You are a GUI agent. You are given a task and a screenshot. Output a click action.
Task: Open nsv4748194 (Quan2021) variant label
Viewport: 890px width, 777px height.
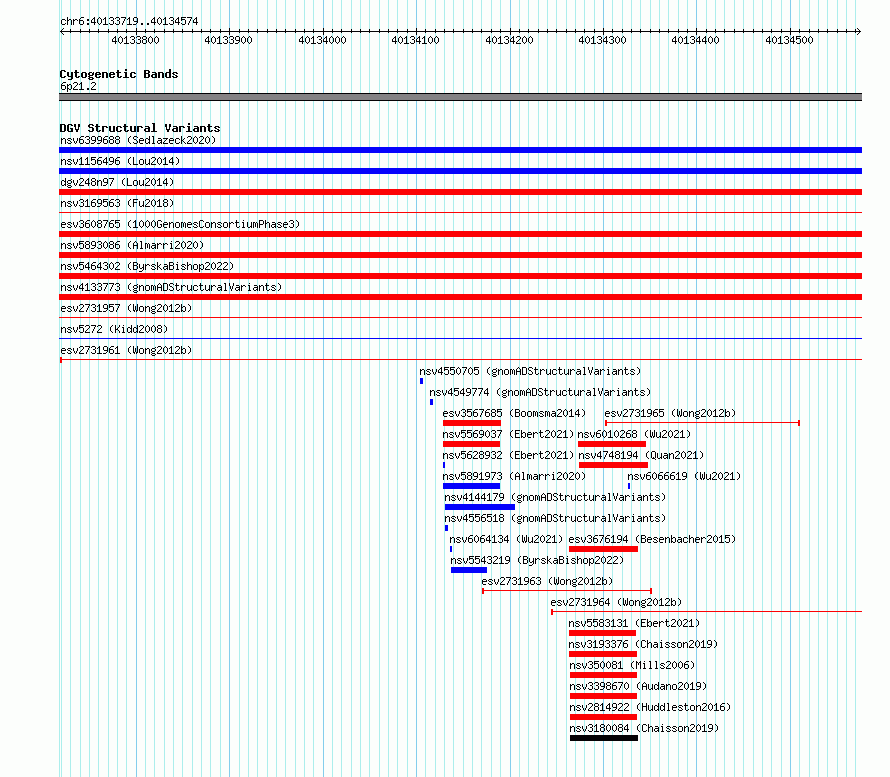(x=641, y=455)
